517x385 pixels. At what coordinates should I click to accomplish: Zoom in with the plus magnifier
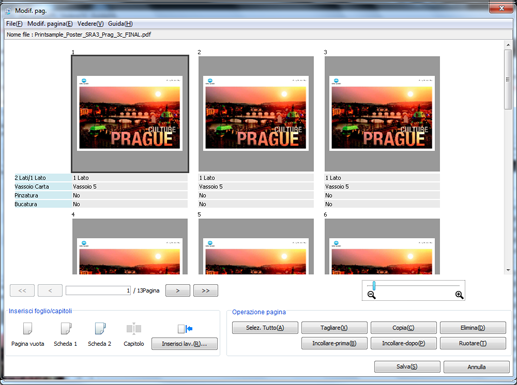pos(459,295)
